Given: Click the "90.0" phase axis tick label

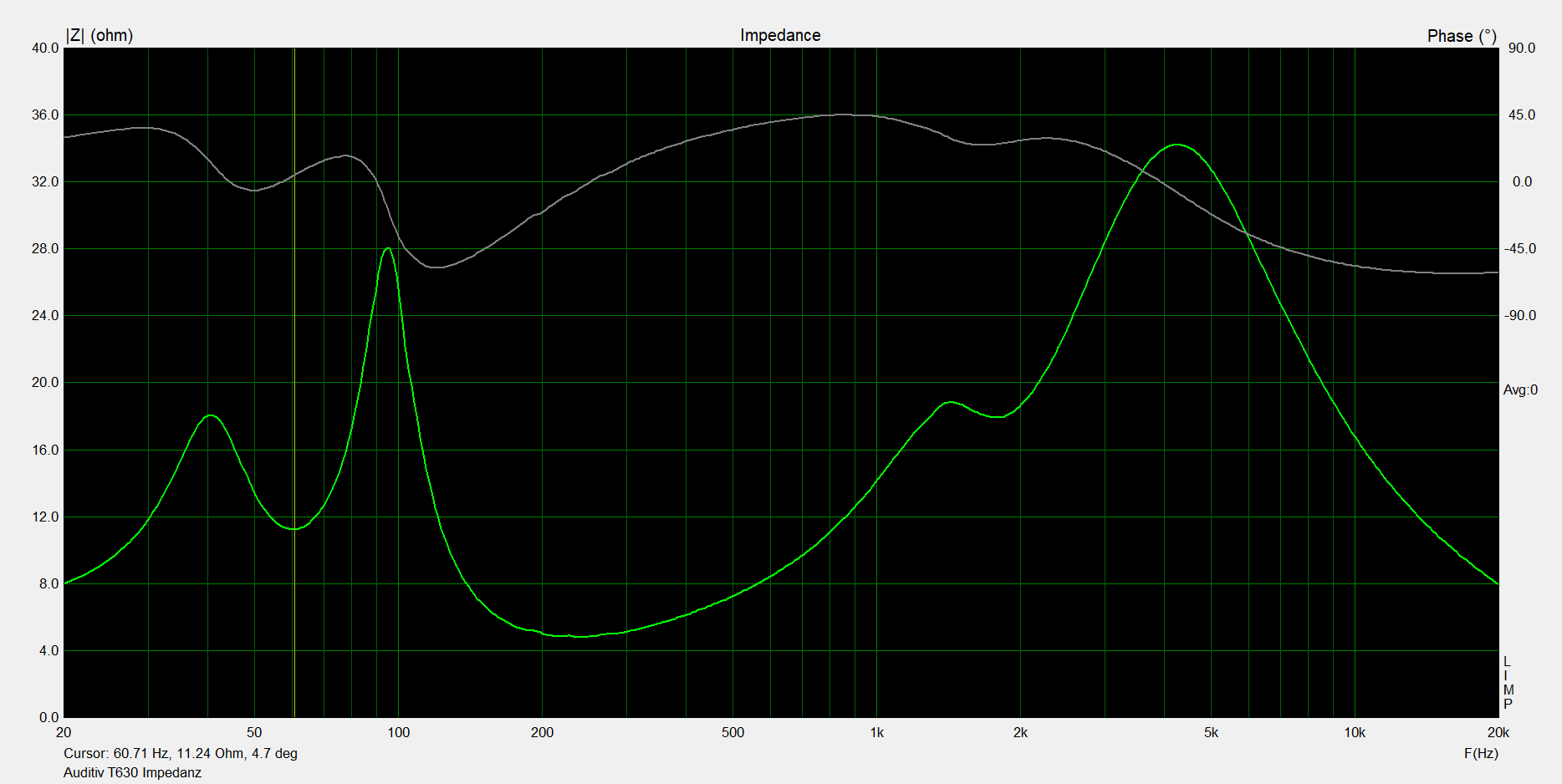Looking at the screenshot, I should 1521,48.
